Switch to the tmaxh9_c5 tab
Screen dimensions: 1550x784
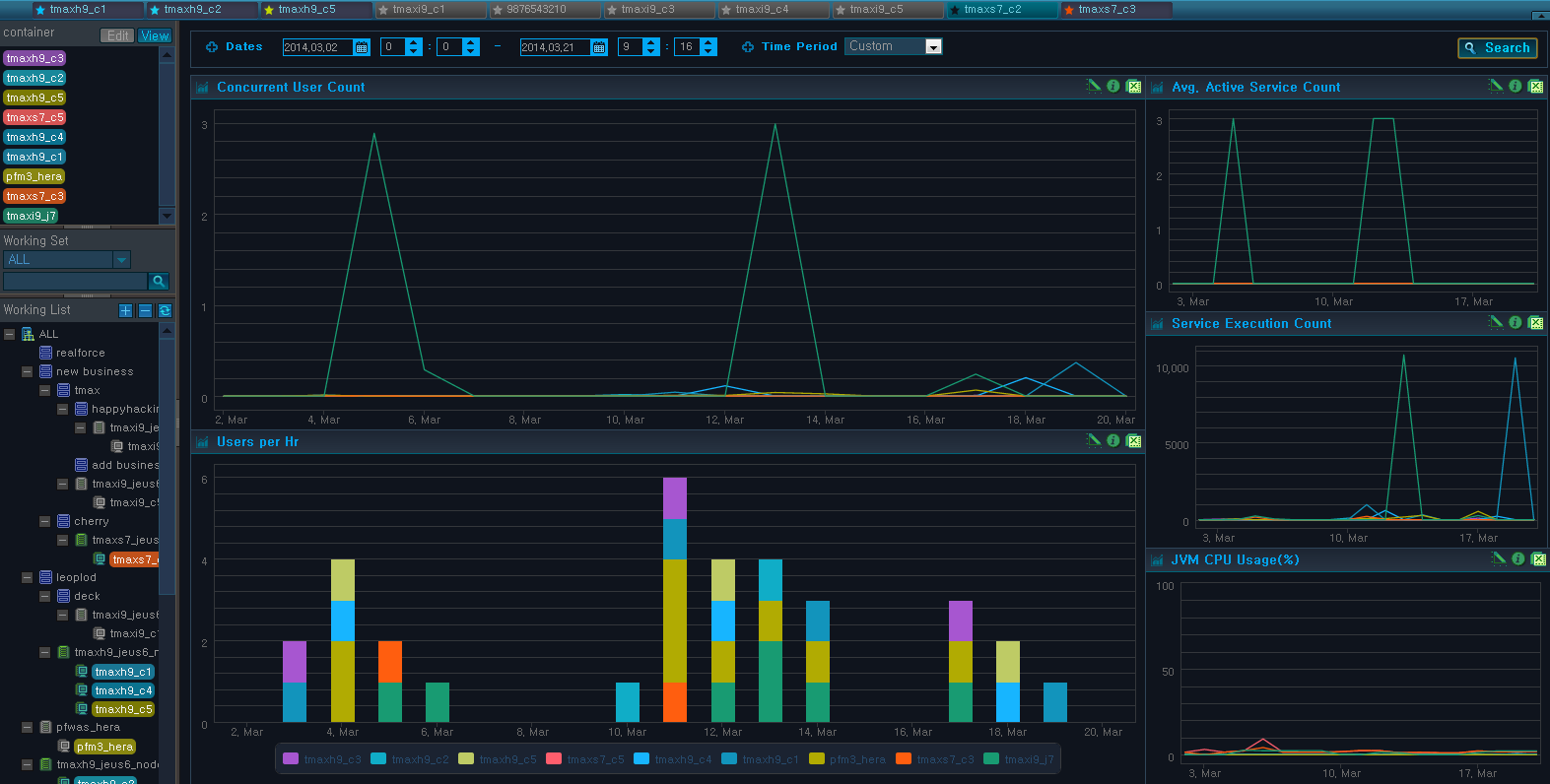(x=315, y=10)
